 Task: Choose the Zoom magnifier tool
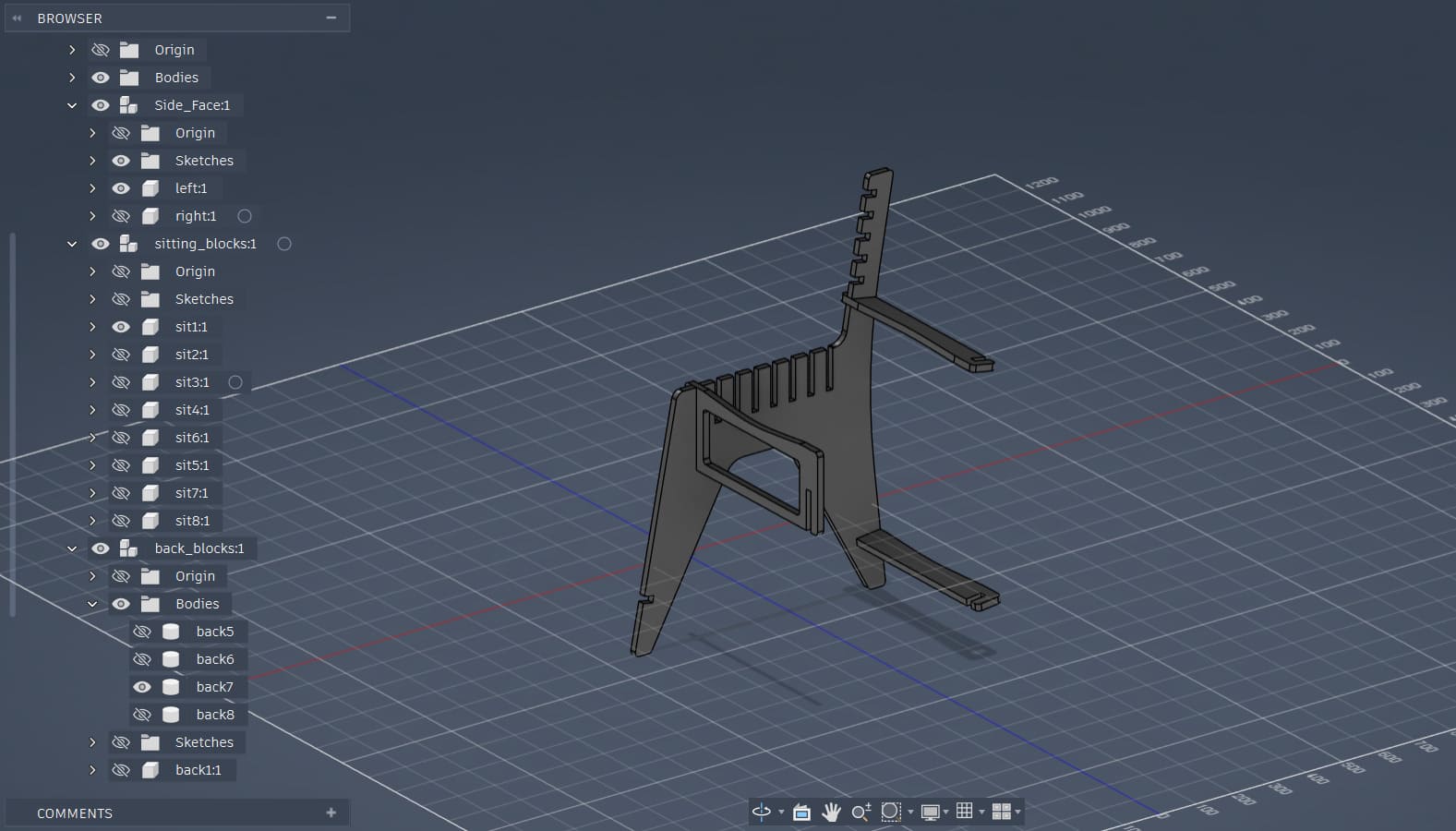860,812
